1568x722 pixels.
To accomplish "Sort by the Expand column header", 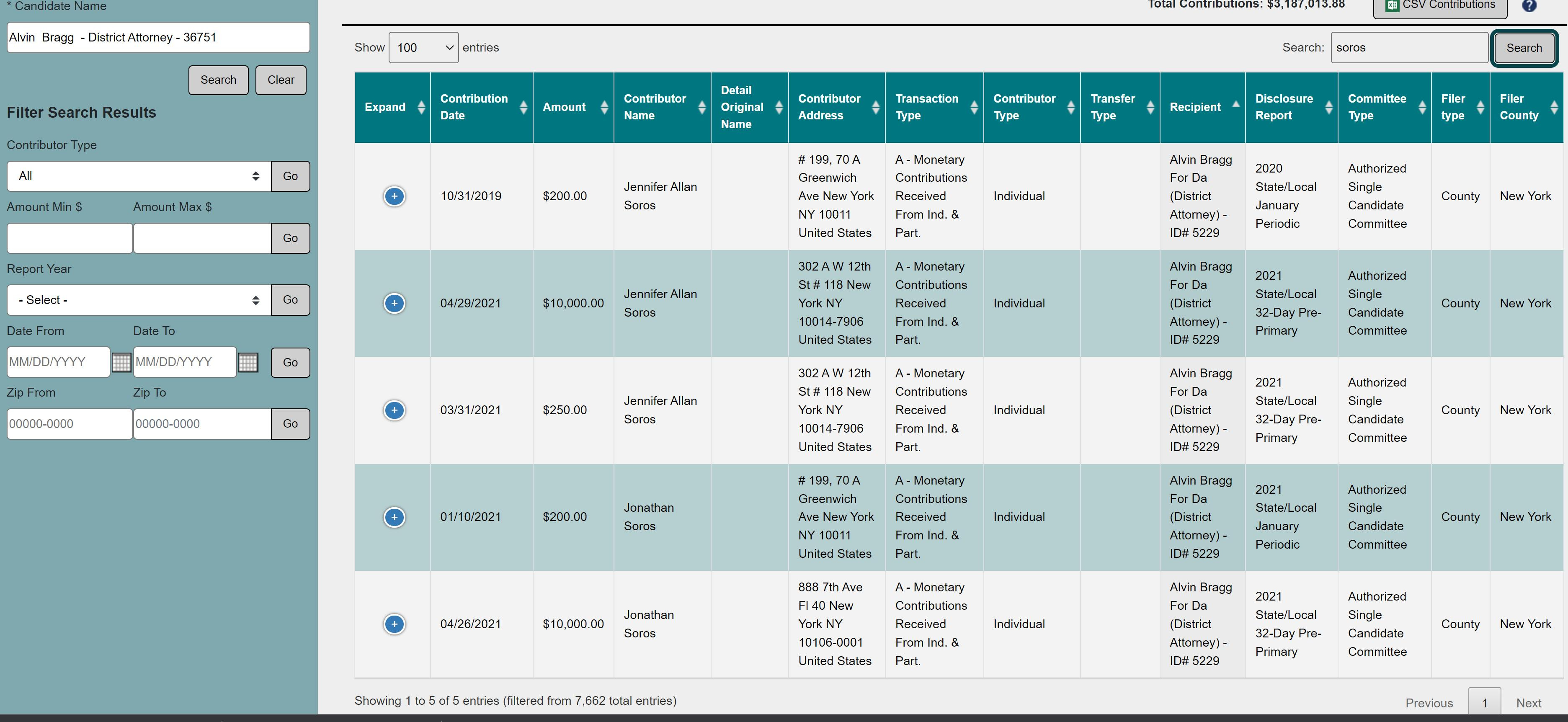I will pos(392,107).
